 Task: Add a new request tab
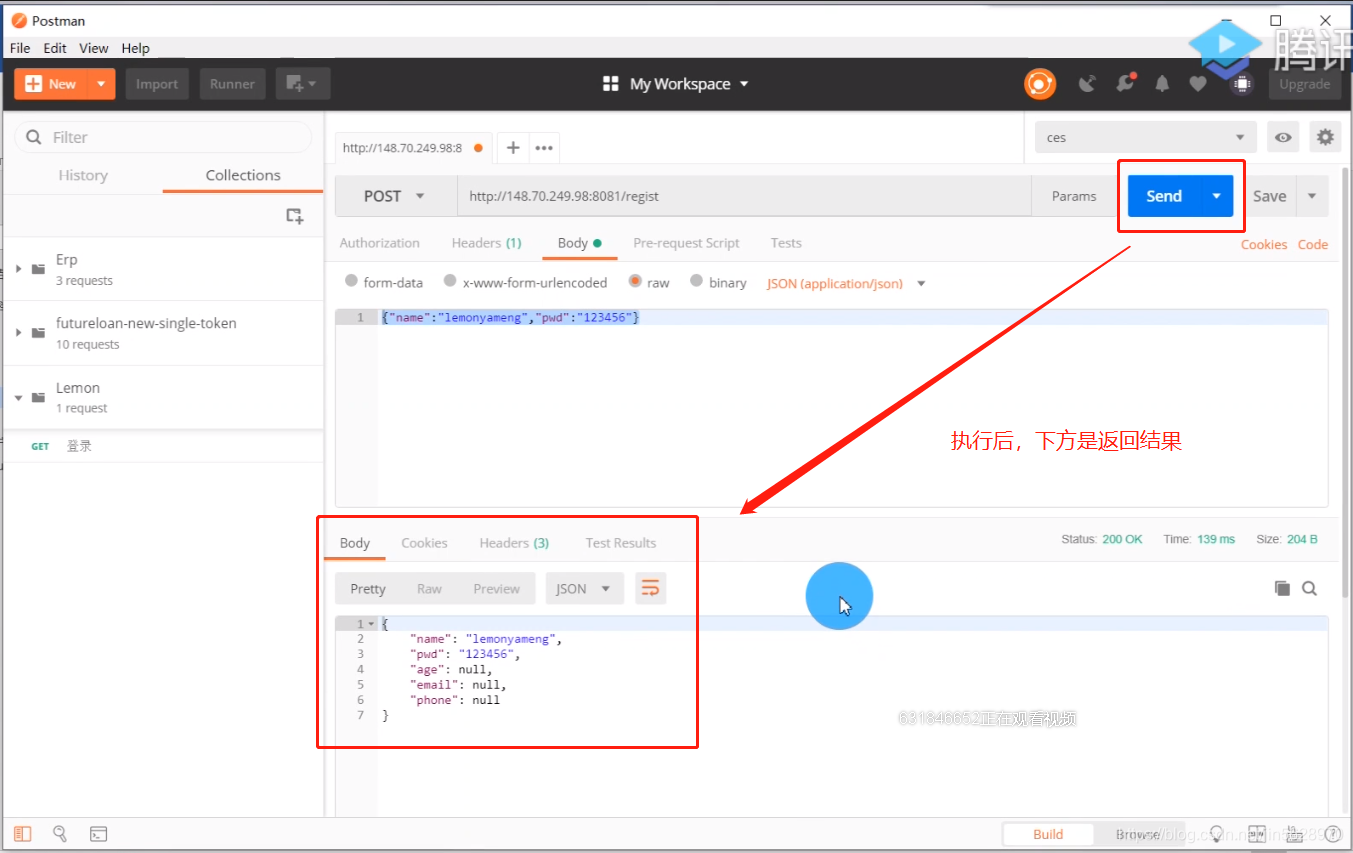pyautogui.click(x=513, y=147)
